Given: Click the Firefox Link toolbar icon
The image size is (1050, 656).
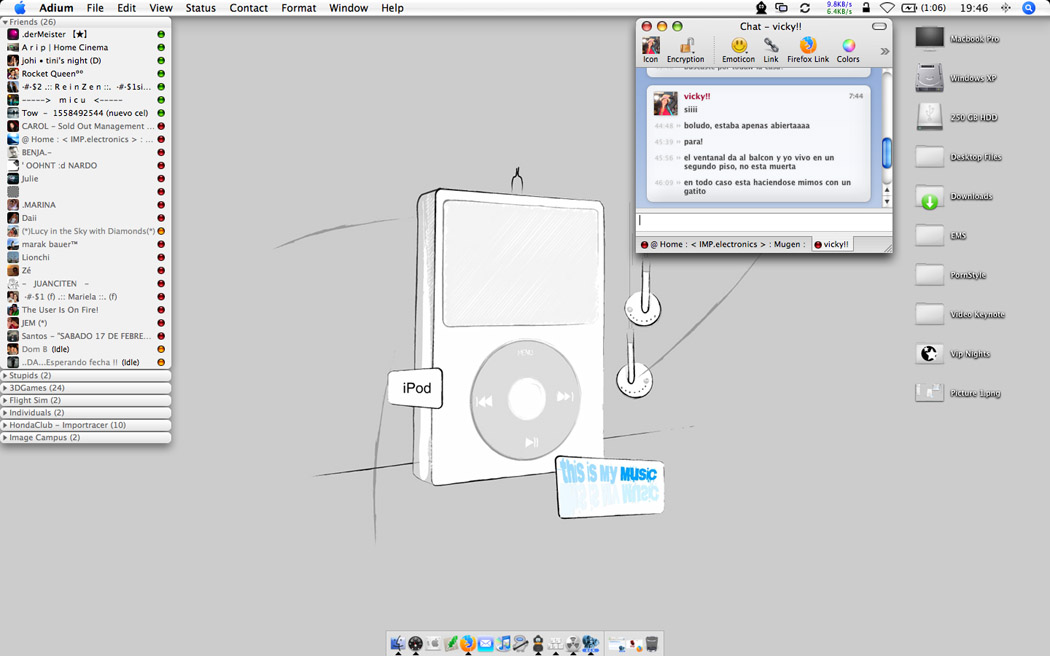Looking at the screenshot, I should 808,50.
